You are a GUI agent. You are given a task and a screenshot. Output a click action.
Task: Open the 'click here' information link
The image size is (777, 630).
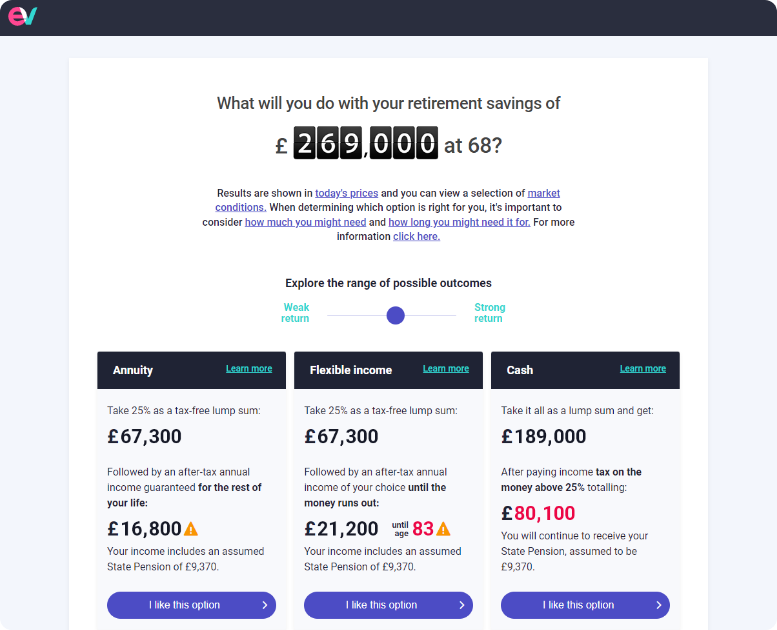click(x=416, y=236)
